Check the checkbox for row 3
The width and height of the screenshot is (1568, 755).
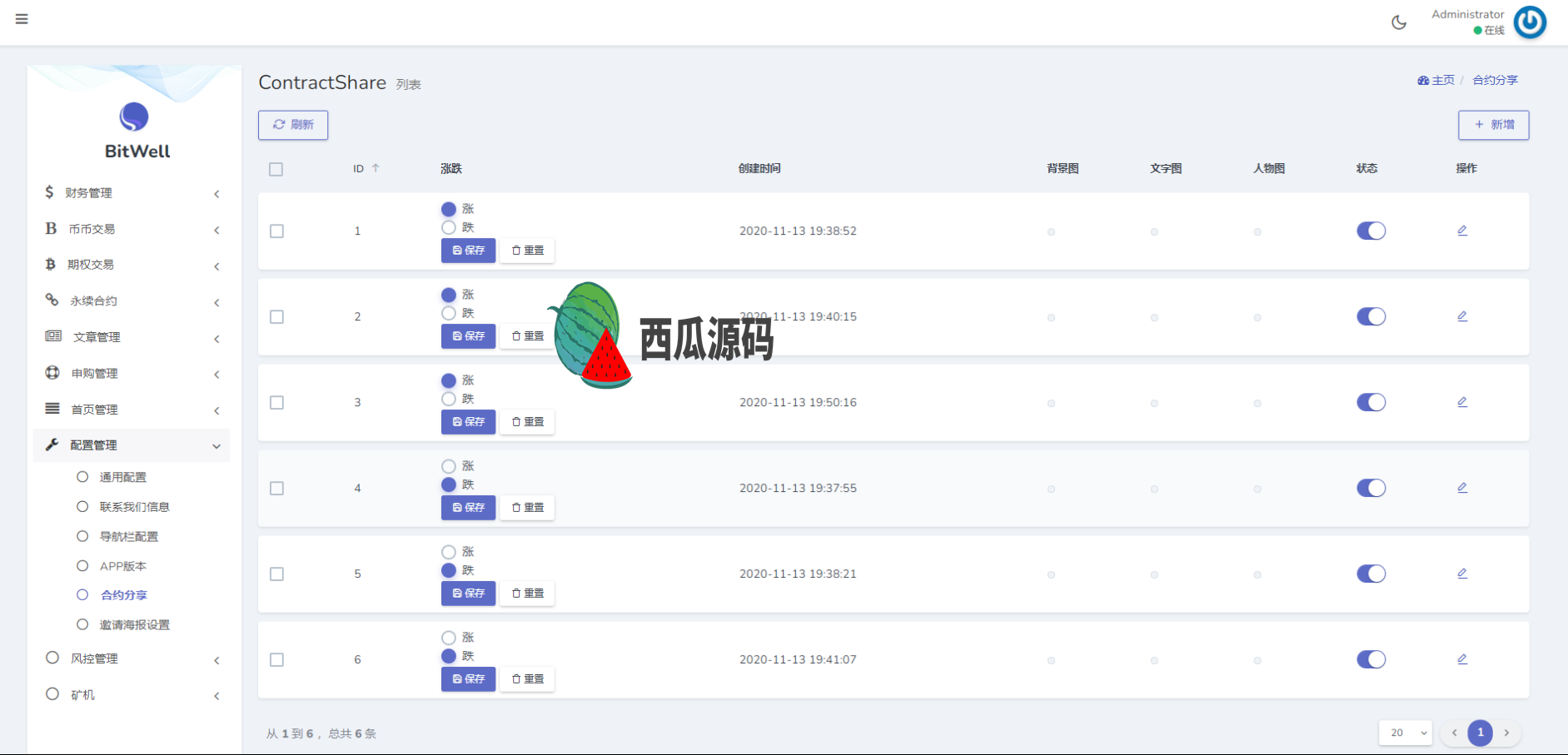pyautogui.click(x=277, y=403)
